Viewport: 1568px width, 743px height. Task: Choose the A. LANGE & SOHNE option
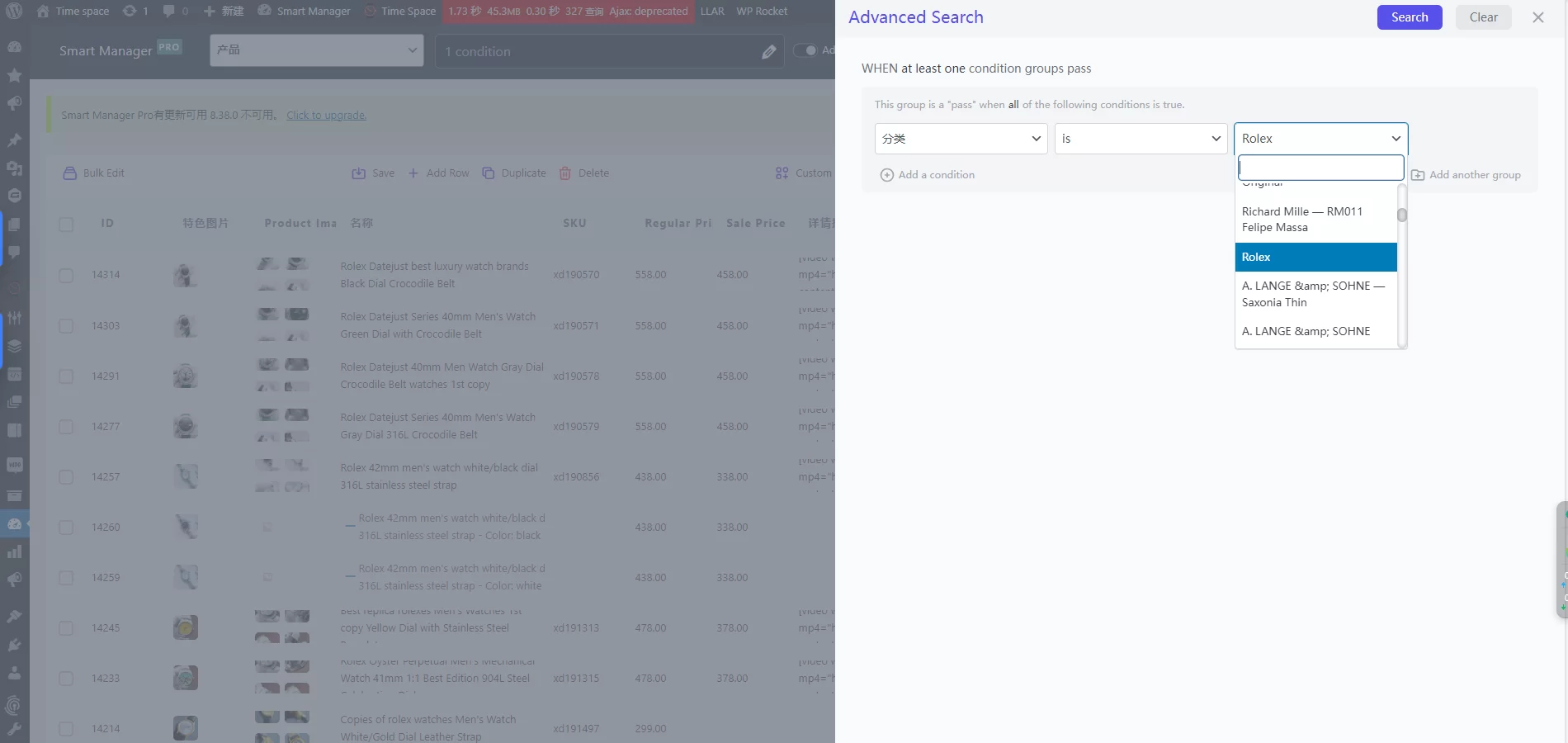[1315, 331]
